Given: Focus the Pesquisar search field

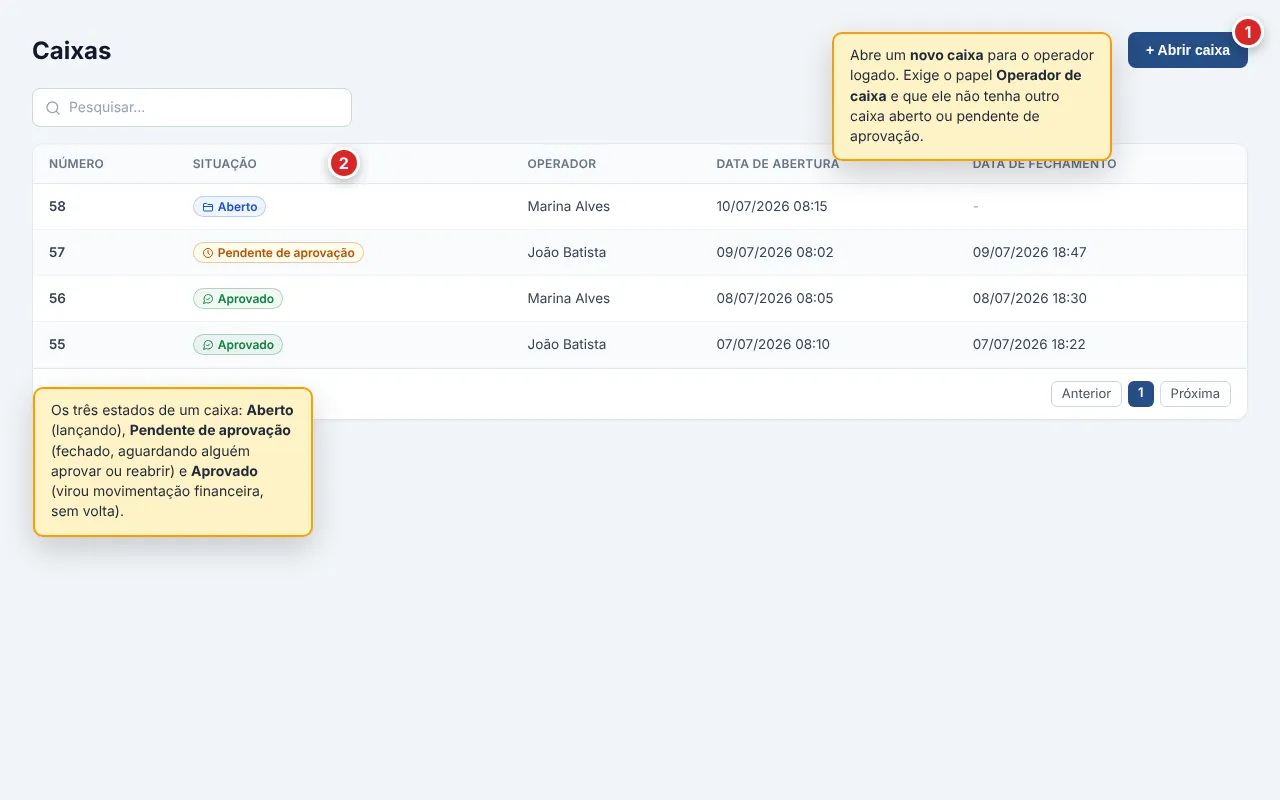Looking at the screenshot, I should click(192, 107).
